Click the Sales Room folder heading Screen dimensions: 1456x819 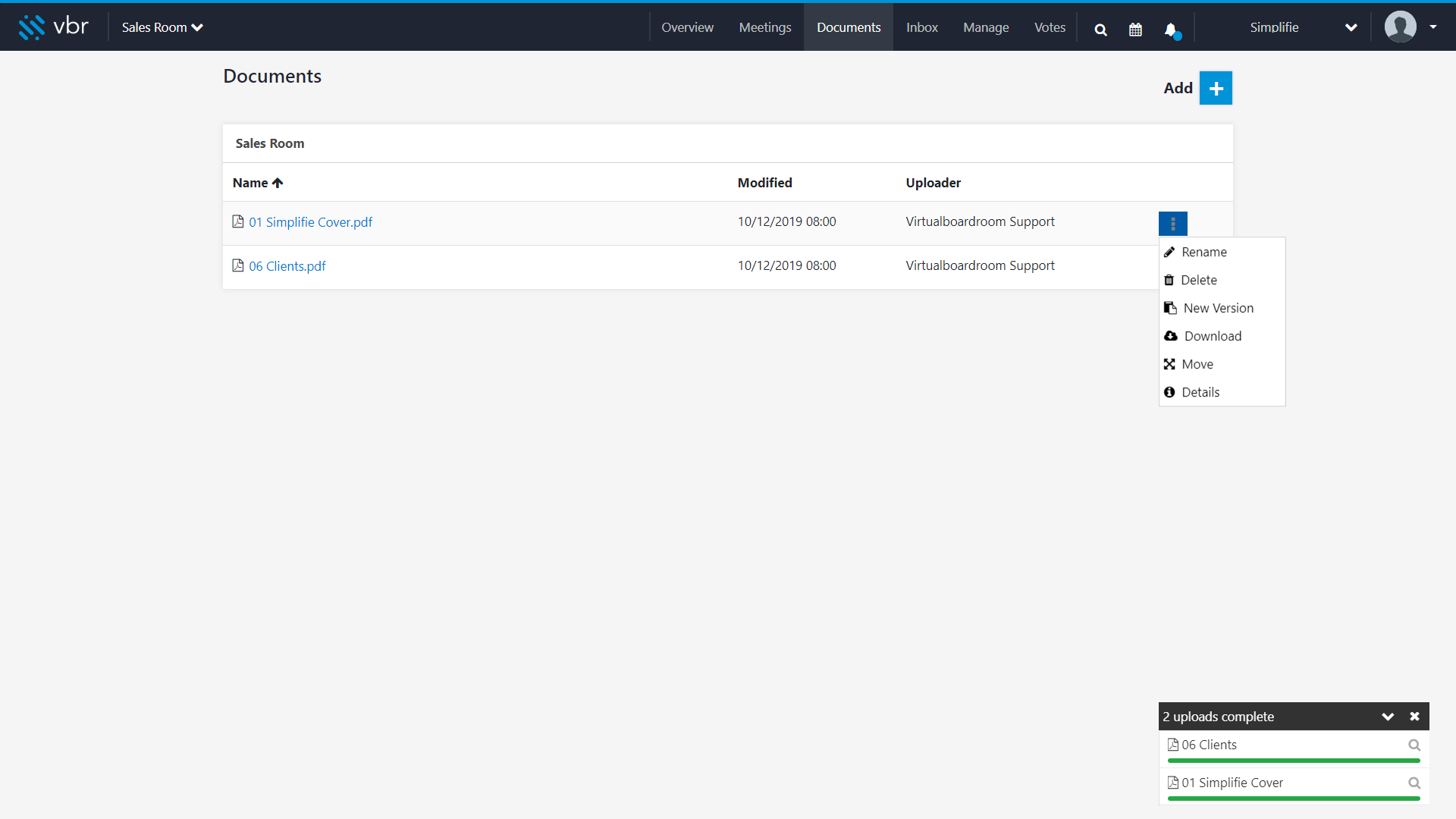click(x=270, y=143)
